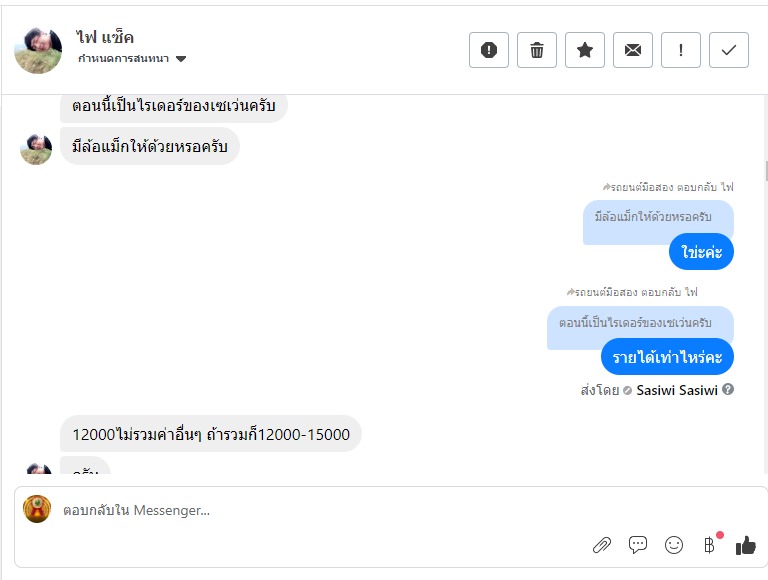Expand the กำหนดการสนทนา dropdown arrow
Image resolution: width=768 pixels, height=580 pixels.
[x=181, y=59]
